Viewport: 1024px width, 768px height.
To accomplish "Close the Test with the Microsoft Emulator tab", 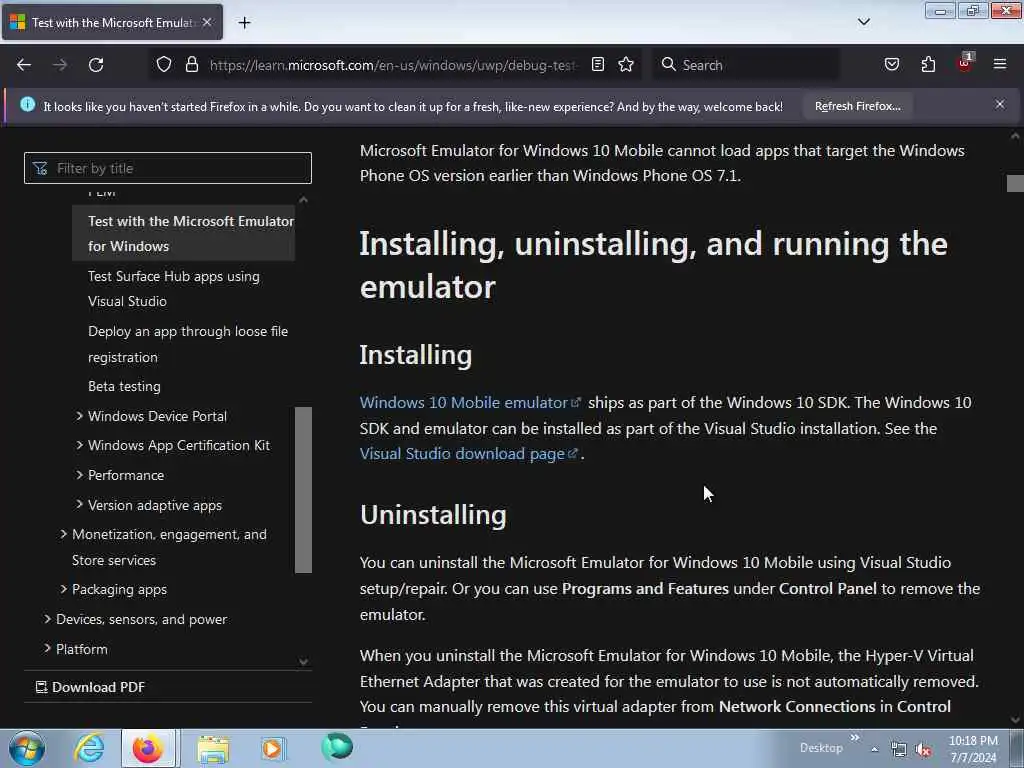I will point(207,22).
